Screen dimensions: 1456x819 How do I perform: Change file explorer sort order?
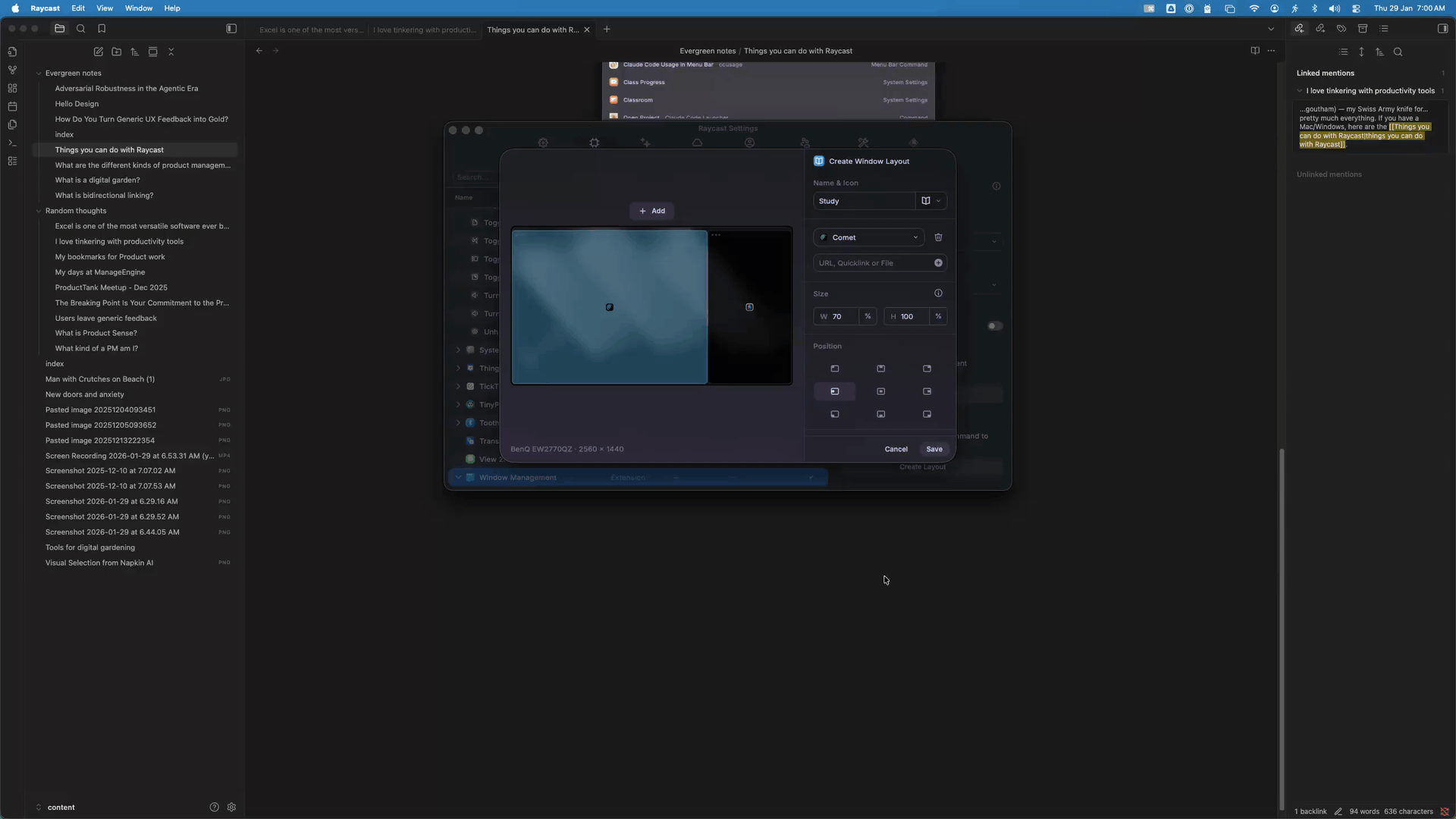pyautogui.click(x=135, y=52)
